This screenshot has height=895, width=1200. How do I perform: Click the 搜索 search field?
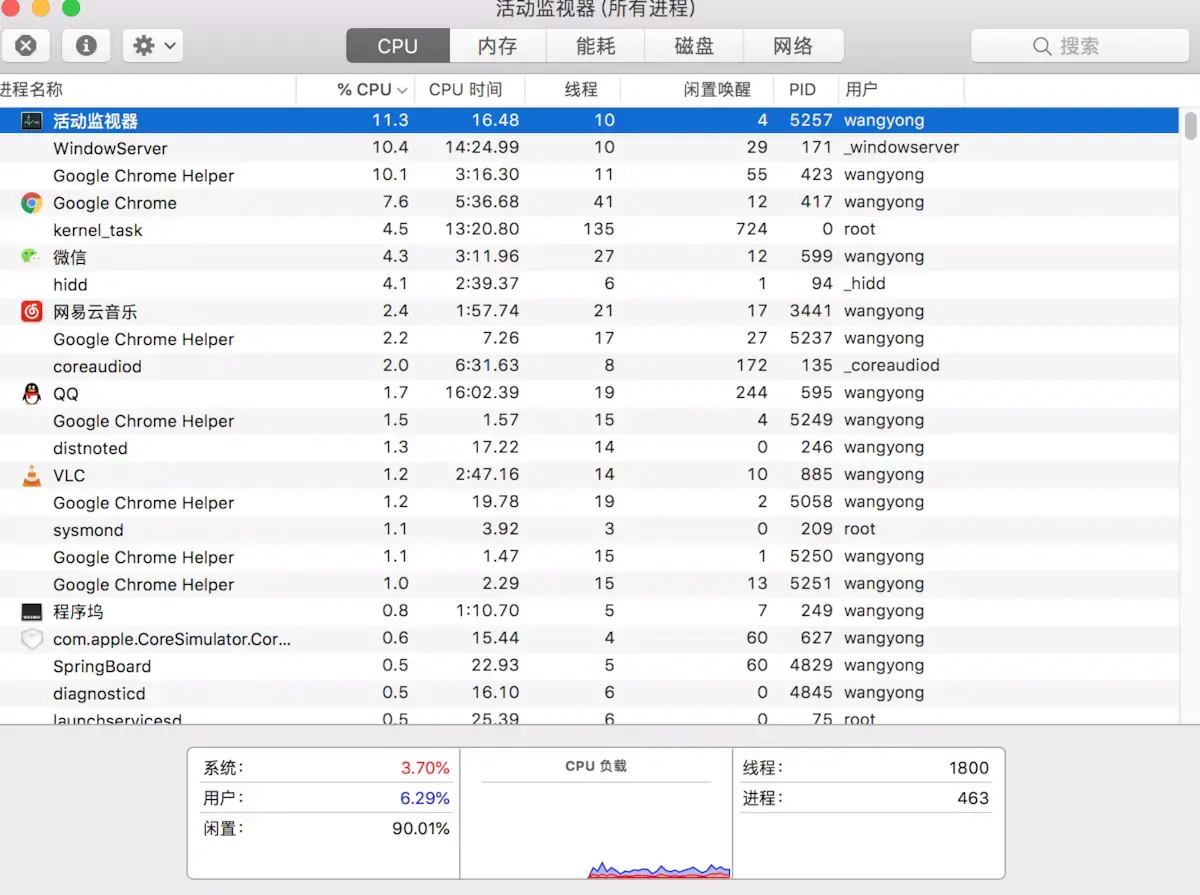click(1080, 46)
